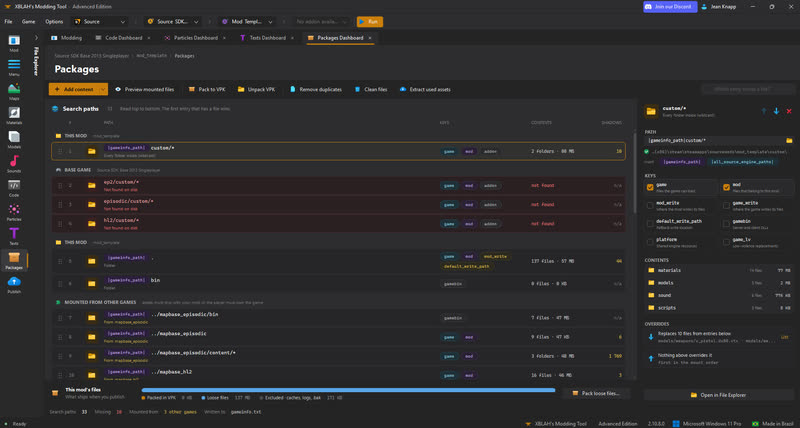
Task: Insert the [all_source_engine_paths] token
Action: tap(742, 162)
